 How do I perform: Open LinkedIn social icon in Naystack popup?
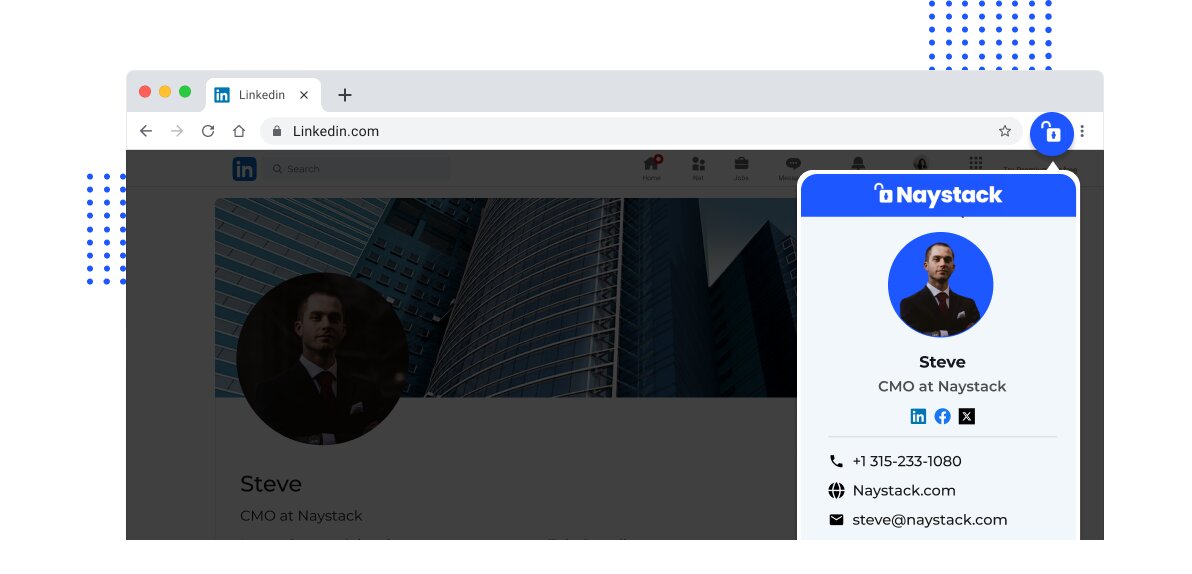click(x=918, y=416)
